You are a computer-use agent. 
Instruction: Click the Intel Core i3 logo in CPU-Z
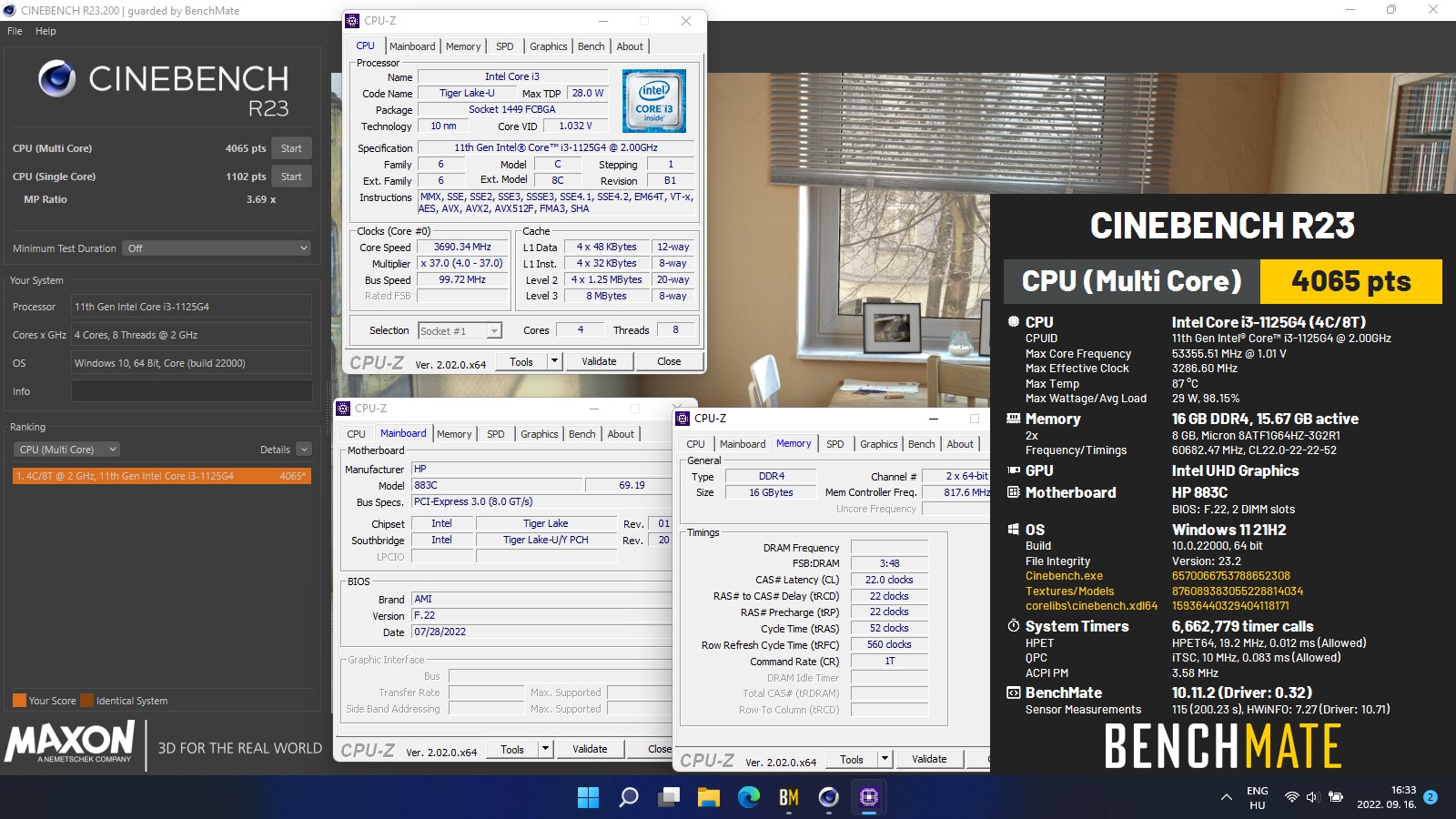(654, 101)
